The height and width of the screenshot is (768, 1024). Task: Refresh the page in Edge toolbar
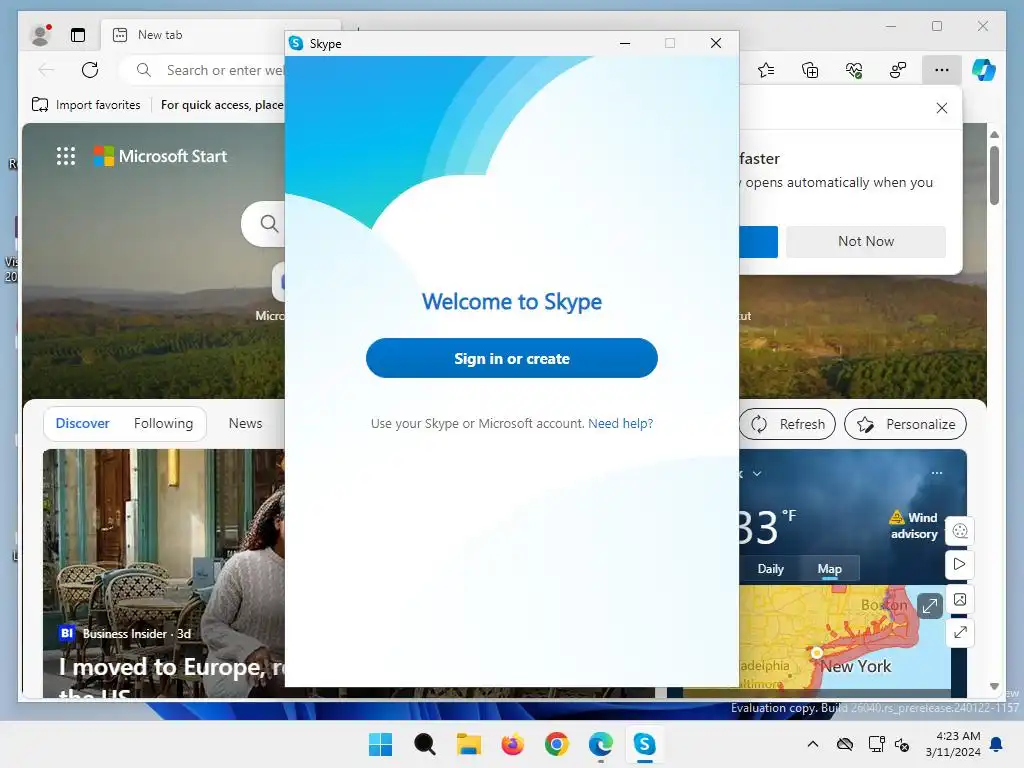[90, 70]
